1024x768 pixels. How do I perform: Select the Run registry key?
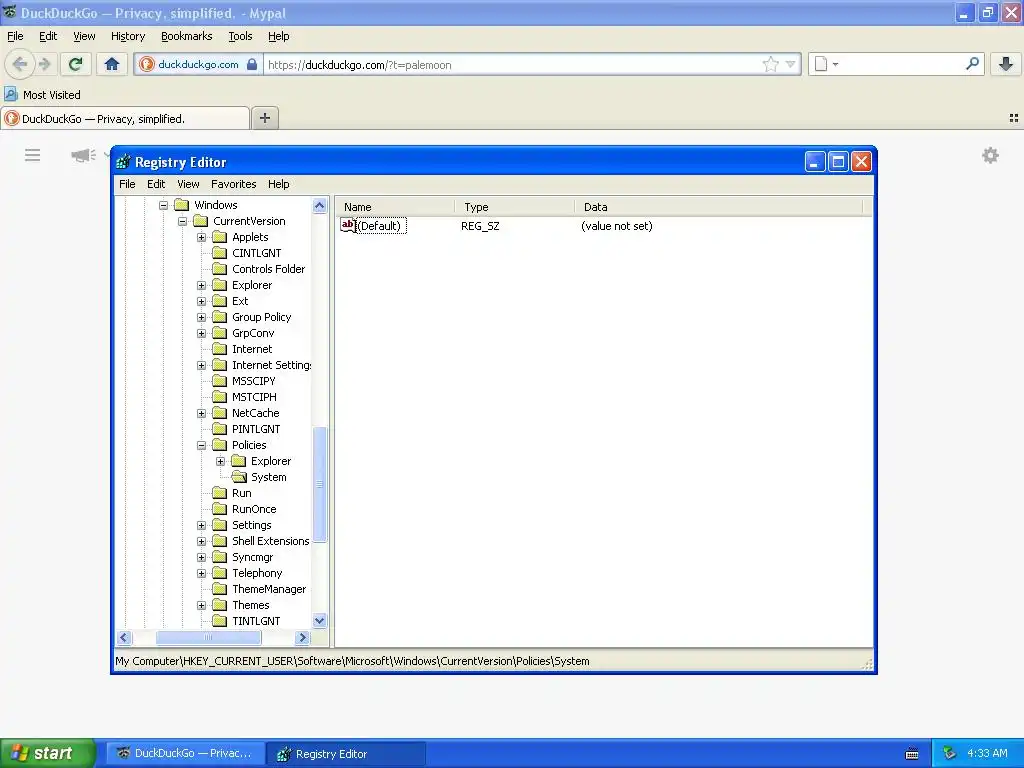241,493
